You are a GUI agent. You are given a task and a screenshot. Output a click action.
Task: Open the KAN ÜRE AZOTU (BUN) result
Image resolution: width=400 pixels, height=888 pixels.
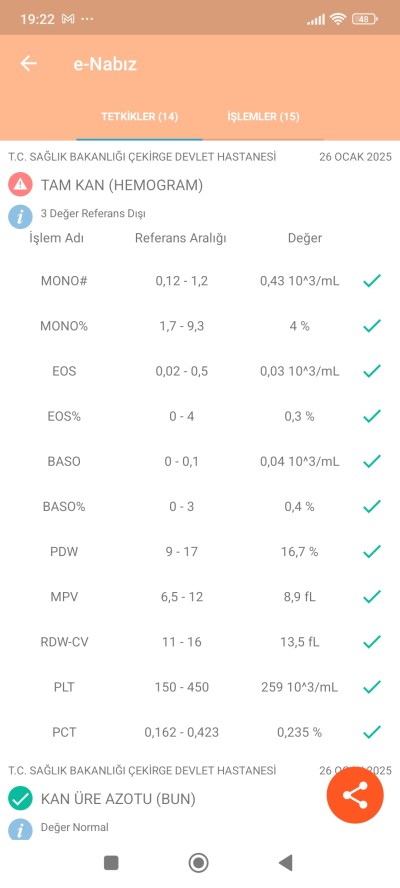[x=118, y=799]
